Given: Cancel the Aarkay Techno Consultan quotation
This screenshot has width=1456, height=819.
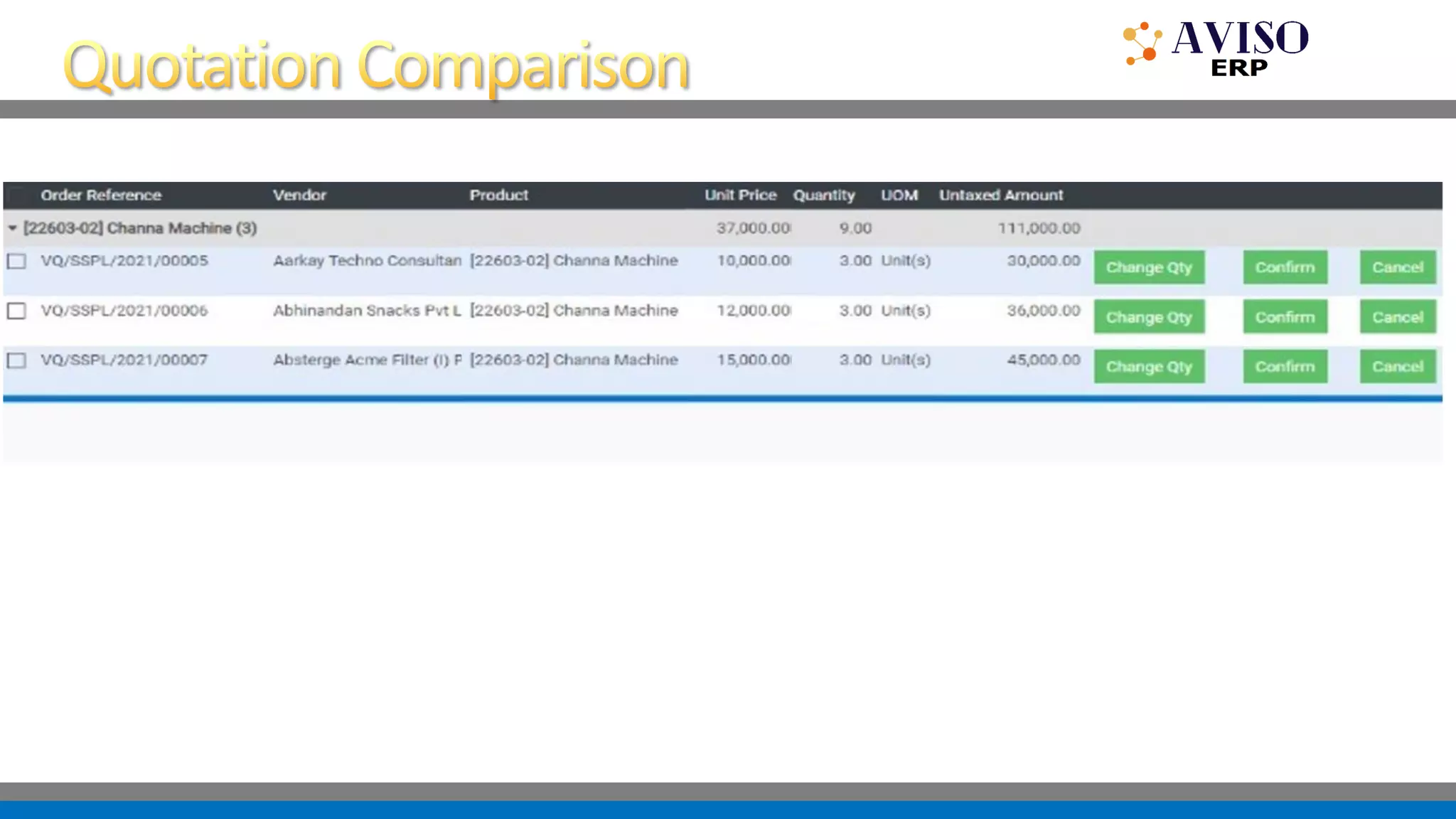Looking at the screenshot, I should [x=1397, y=267].
